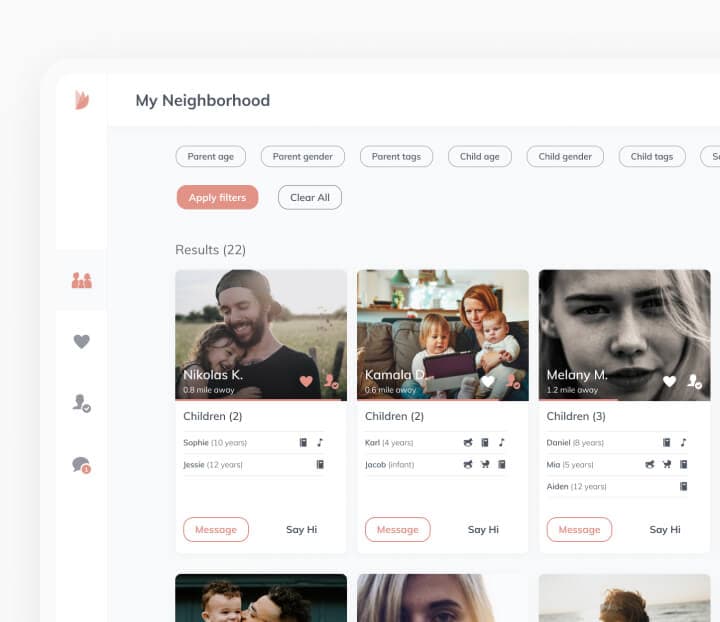The height and width of the screenshot is (622, 720).
Task: Toggle follow icon on Nikolas K. card
Action: [x=331, y=381]
